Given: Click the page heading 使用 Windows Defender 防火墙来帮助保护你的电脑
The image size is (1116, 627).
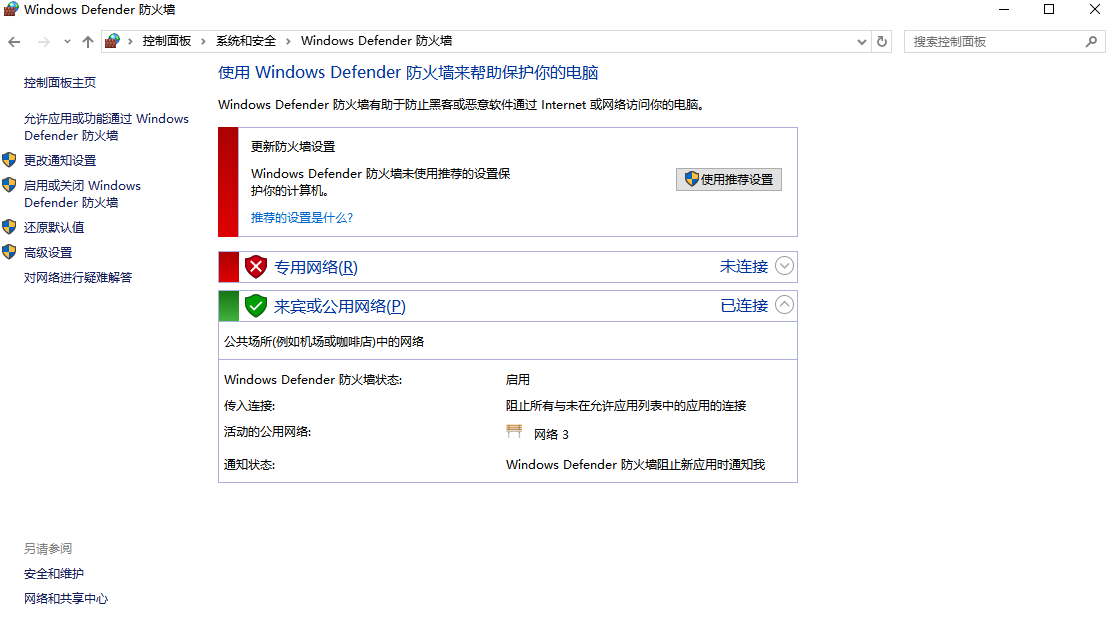Looking at the screenshot, I should click(x=408, y=73).
